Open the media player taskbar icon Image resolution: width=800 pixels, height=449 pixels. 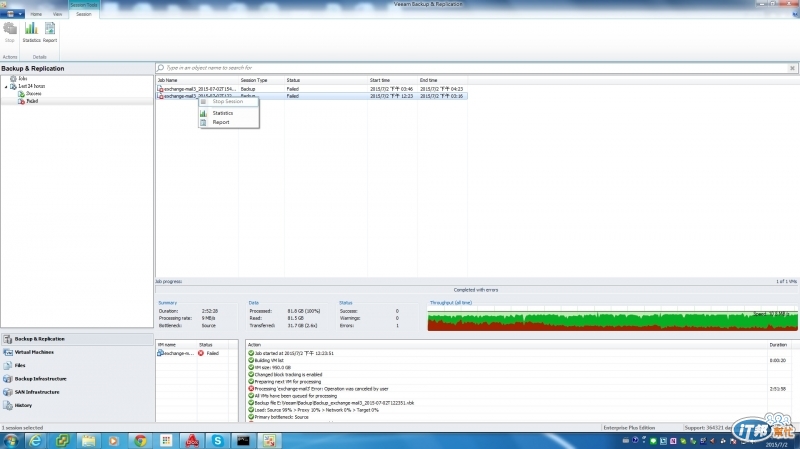(114, 440)
